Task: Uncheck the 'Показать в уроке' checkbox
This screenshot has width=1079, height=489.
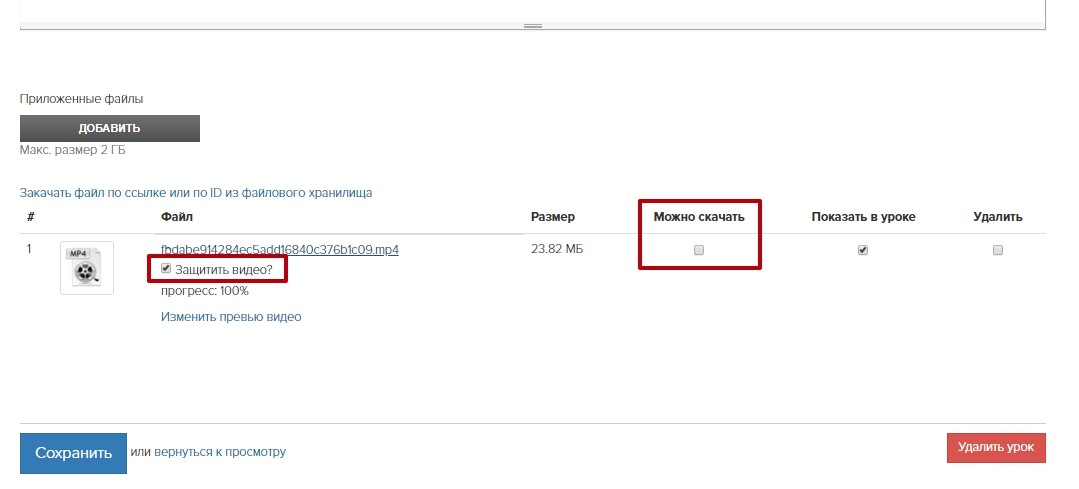Action: coord(863,250)
